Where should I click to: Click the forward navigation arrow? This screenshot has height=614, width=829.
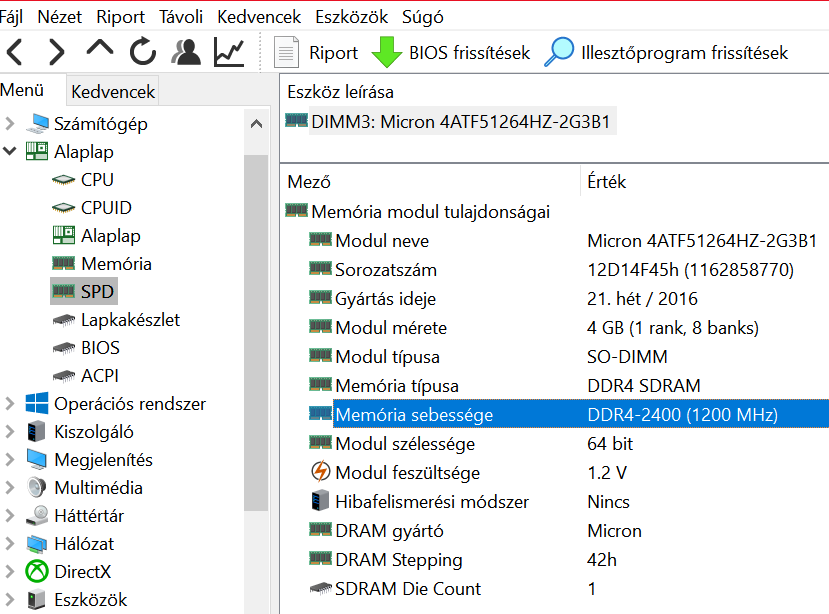pyautogui.click(x=56, y=52)
